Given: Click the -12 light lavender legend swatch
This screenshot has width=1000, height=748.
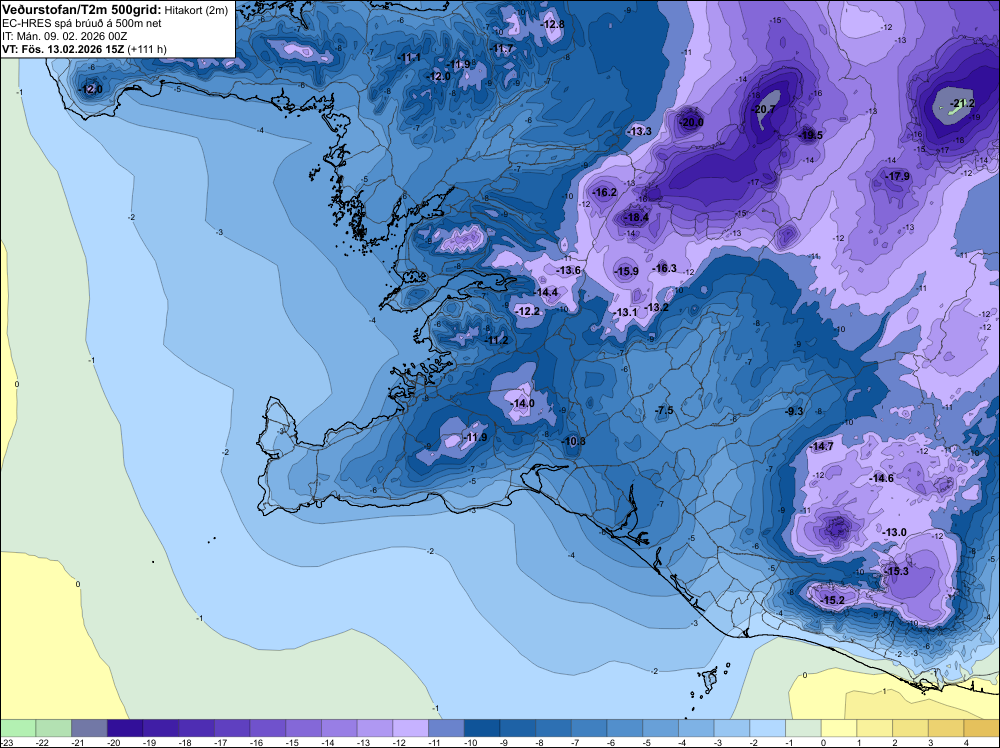Looking at the screenshot, I should tap(411, 728).
